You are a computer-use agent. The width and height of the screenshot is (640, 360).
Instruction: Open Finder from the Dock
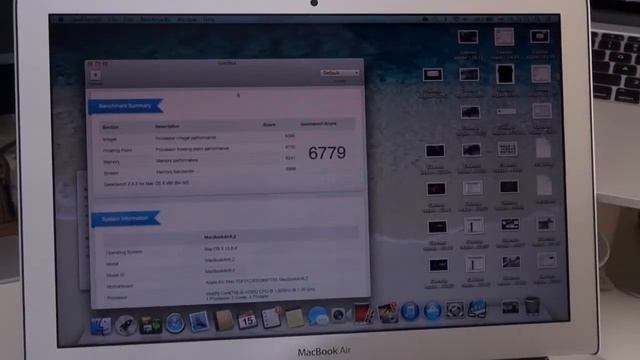(x=100, y=327)
